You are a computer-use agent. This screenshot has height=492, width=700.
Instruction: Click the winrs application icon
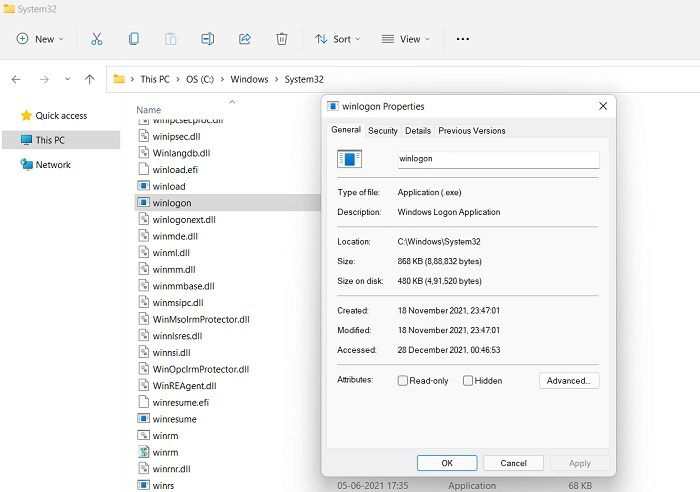point(143,485)
